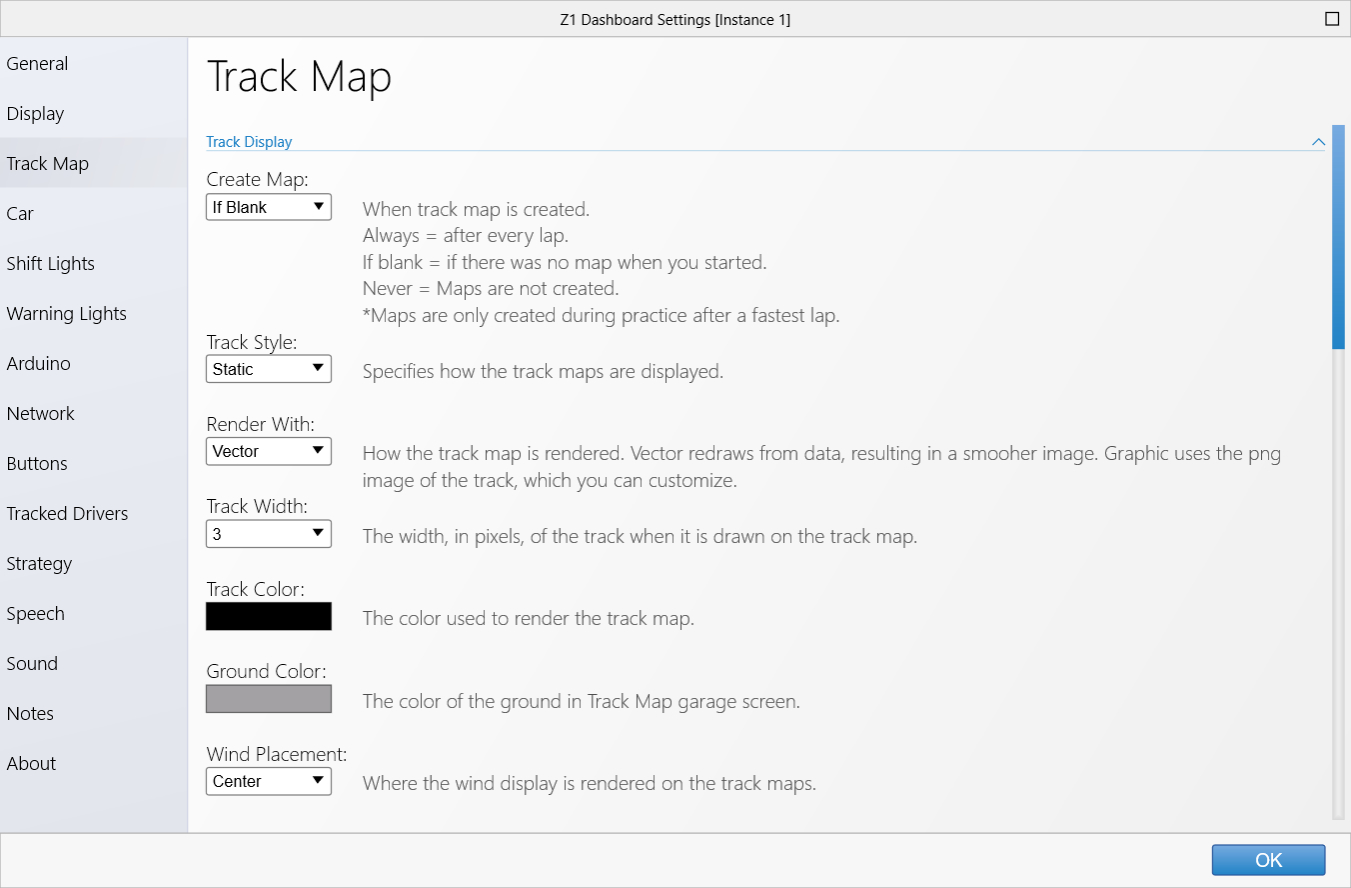This screenshot has height=888, width=1351.
Task: Click the 'Track Width:' label
Action: (x=257, y=506)
